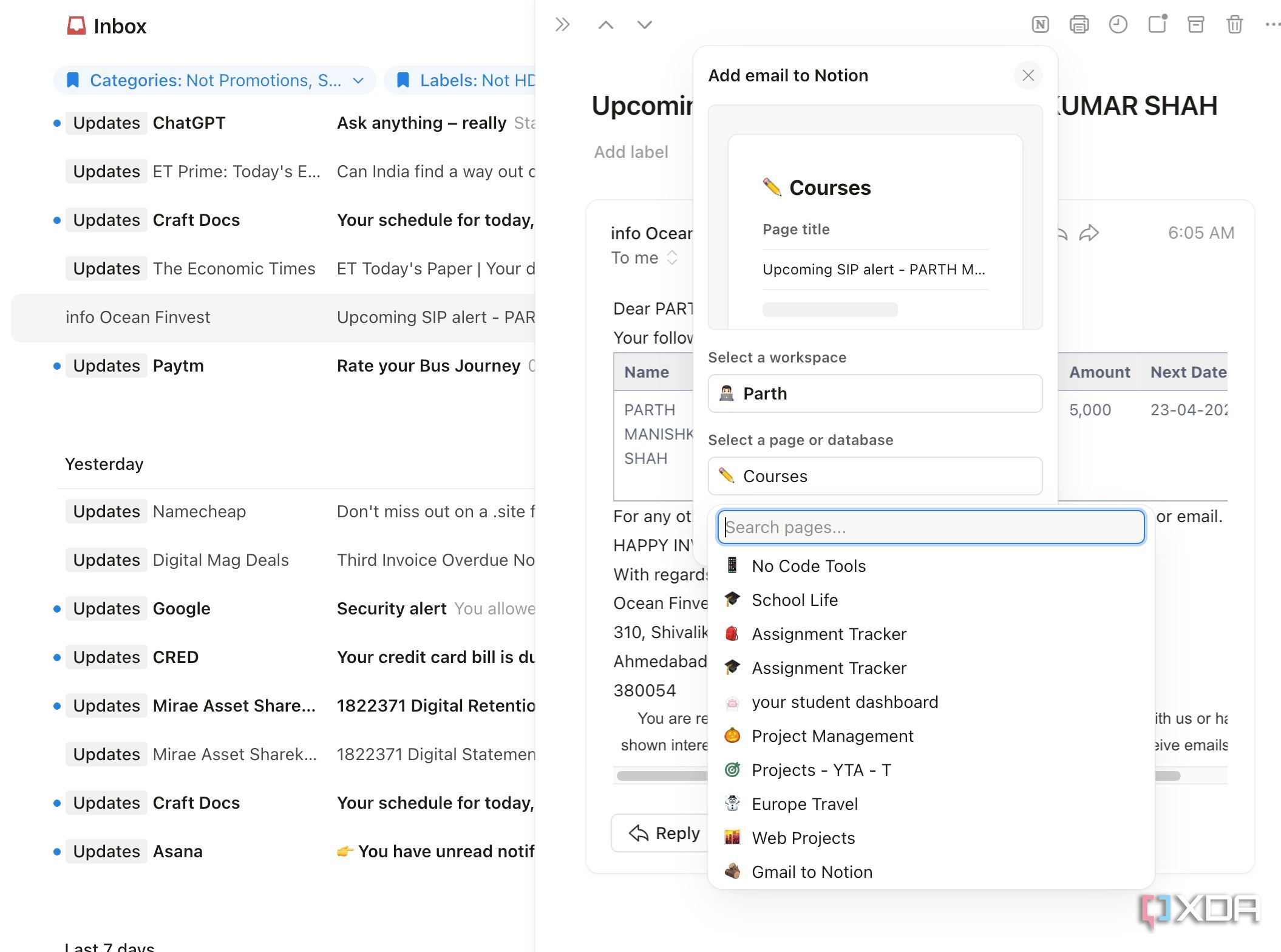The width and height of the screenshot is (1281, 952).
Task: Select the info Ocean Finvest email row
Action: tap(273, 317)
